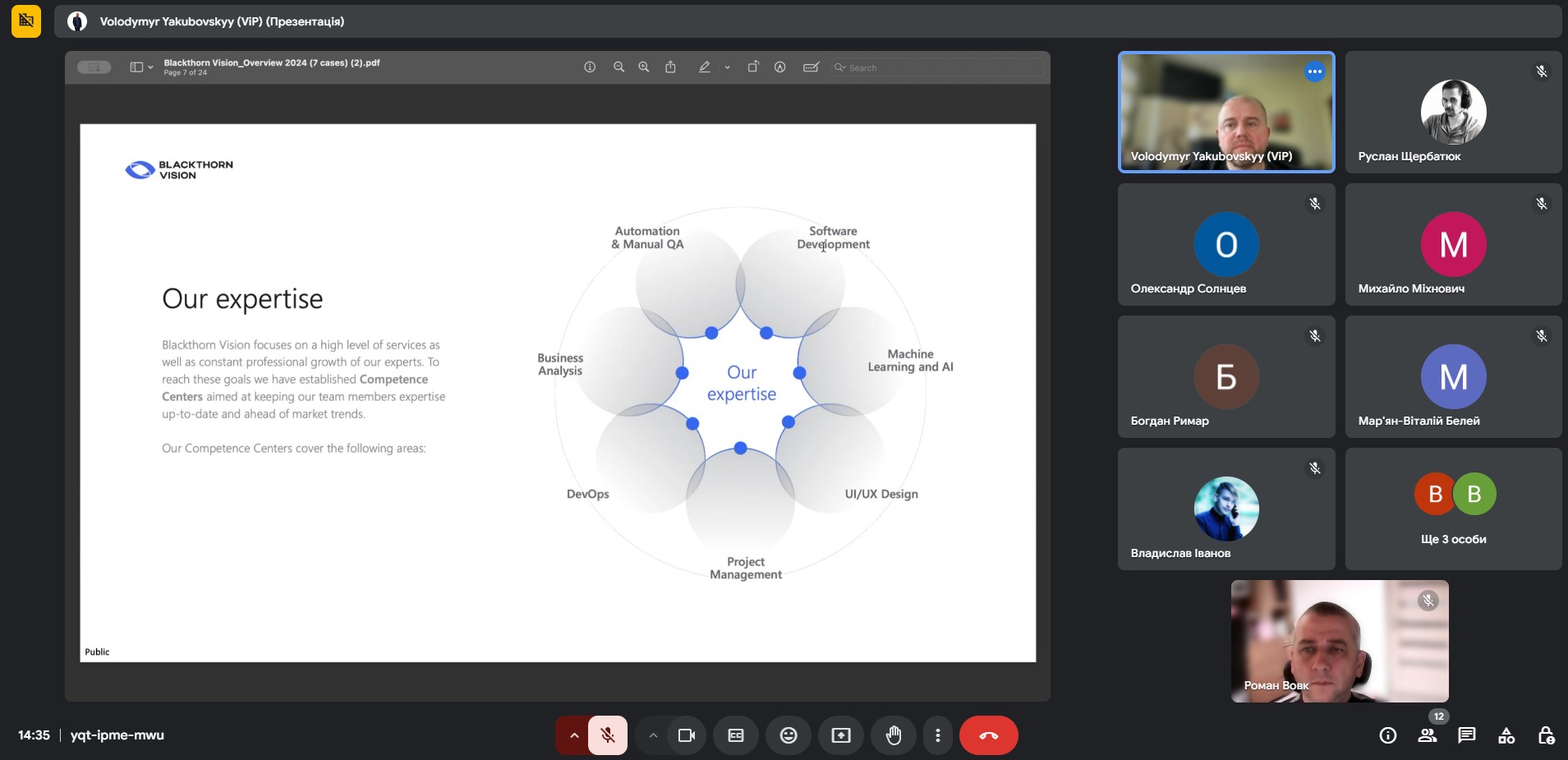Open the chat panel icon
The height and width of the screenshot is (760, 1568).
pyautogui.click(x=1466, y=735)
